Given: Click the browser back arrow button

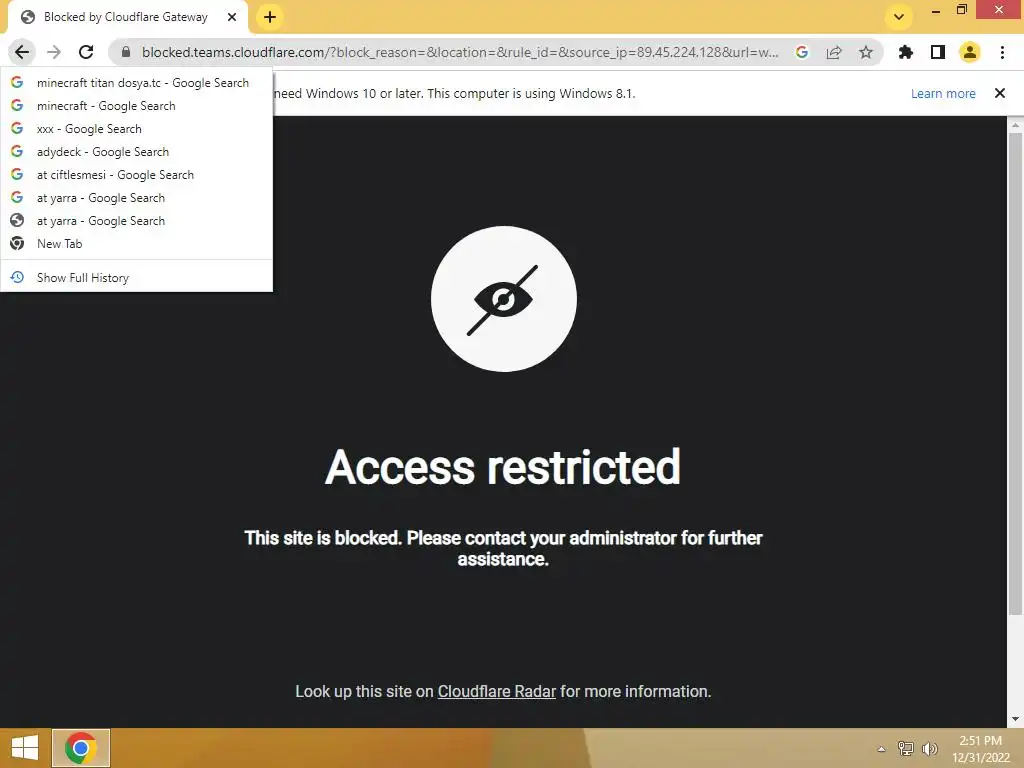Looking at the screenshot, I should (x=22, y=52).
